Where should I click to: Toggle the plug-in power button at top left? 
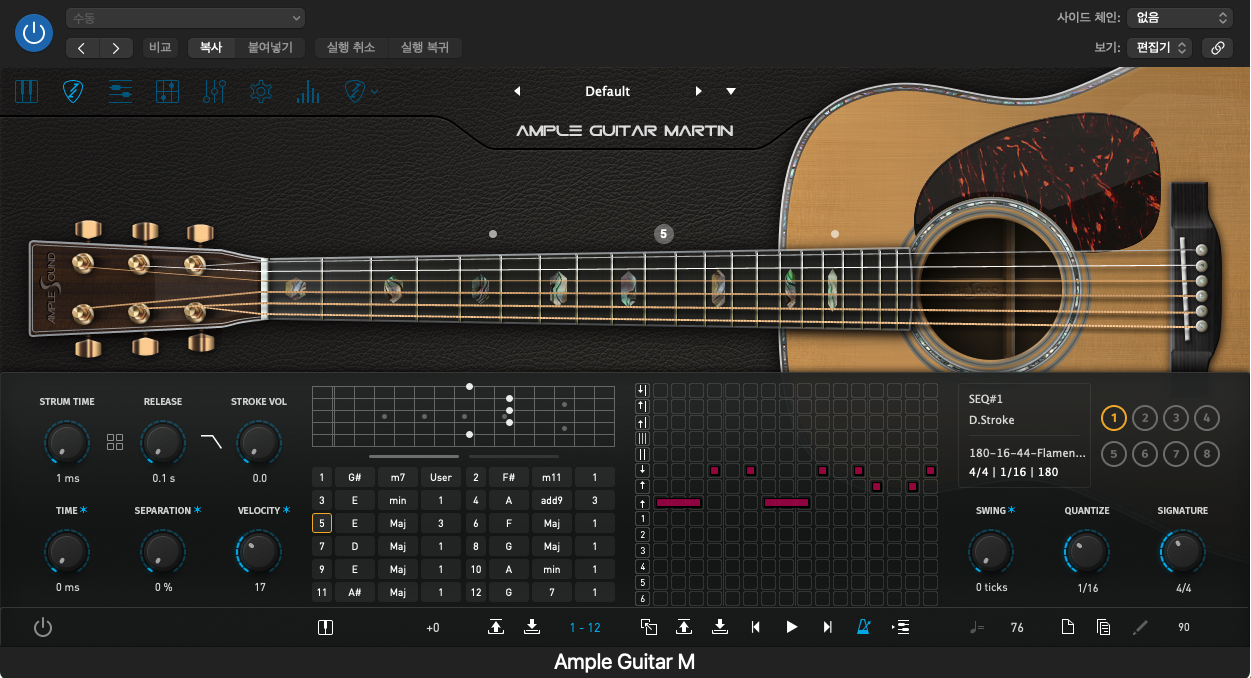(34, 33)
